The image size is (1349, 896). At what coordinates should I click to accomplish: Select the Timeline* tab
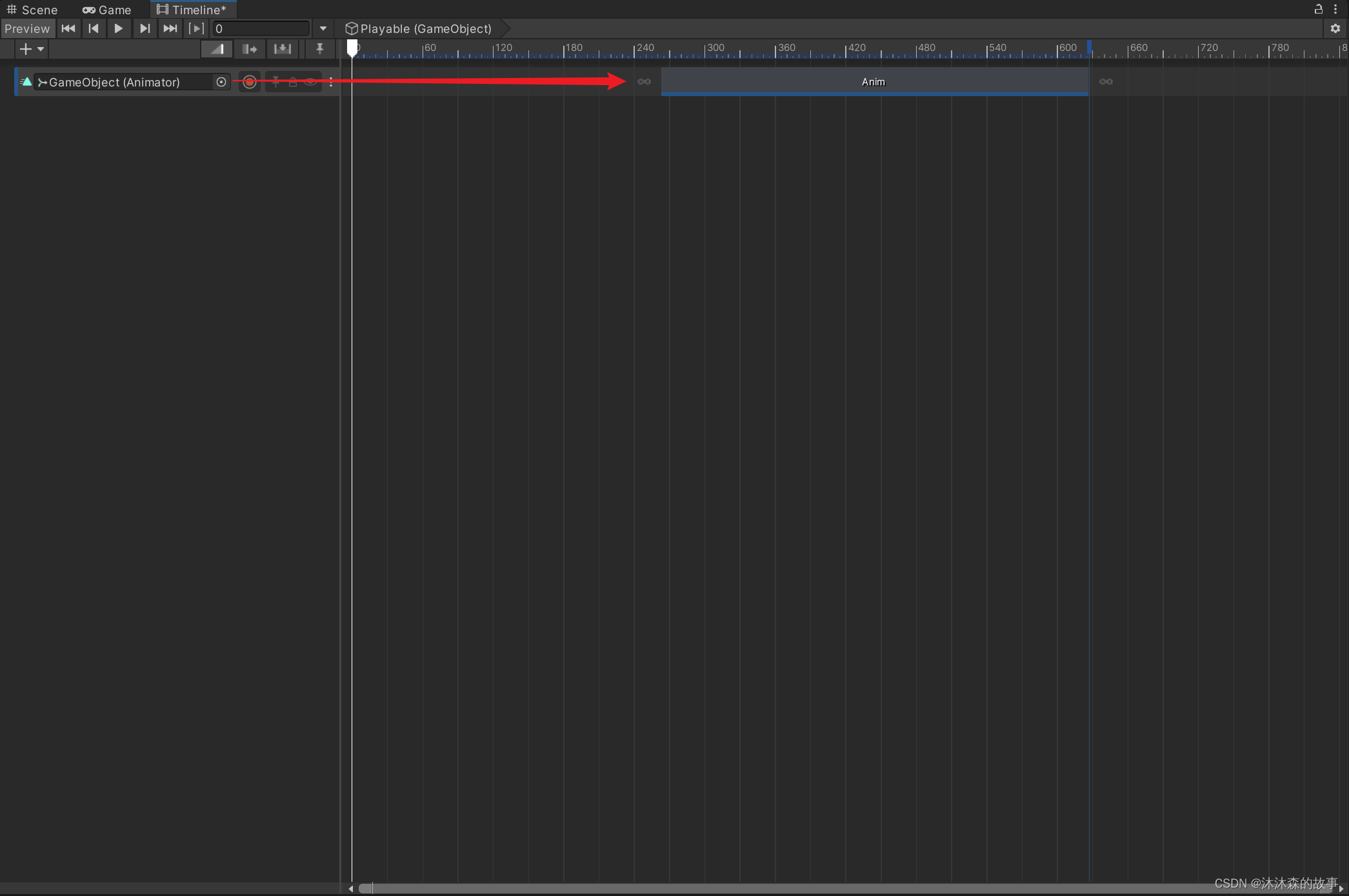point(192,10)
